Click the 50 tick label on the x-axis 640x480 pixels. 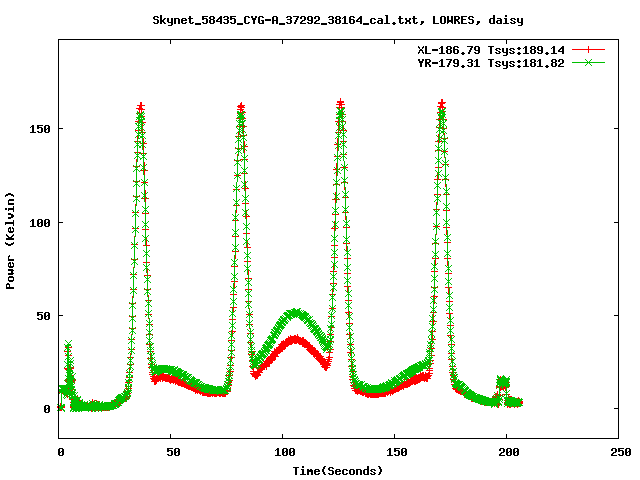[173, 452]
